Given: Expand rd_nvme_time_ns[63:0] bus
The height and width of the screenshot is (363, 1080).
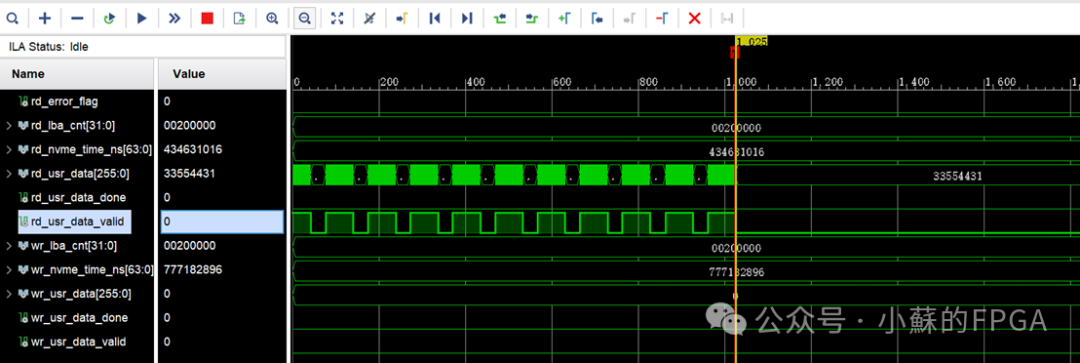Looking at the screenshot, I should (8, 149).
